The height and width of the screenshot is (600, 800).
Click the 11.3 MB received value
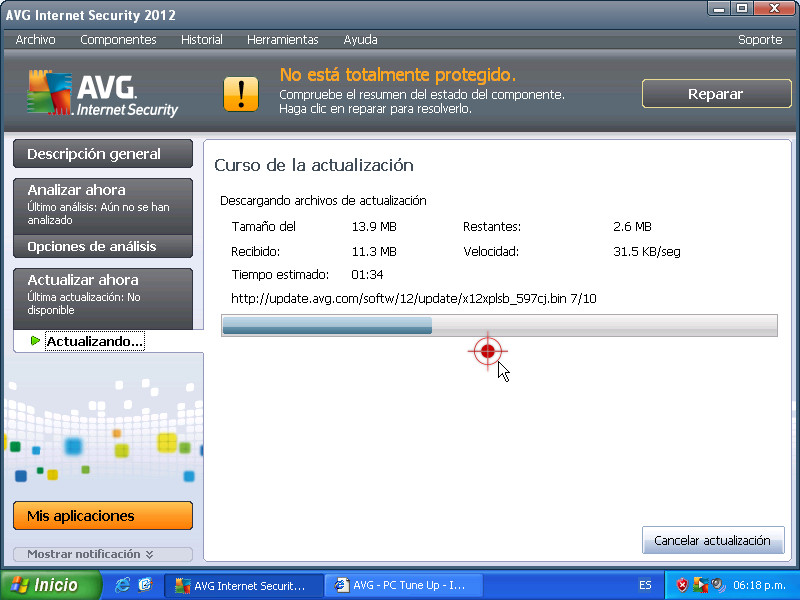point(374,252)
